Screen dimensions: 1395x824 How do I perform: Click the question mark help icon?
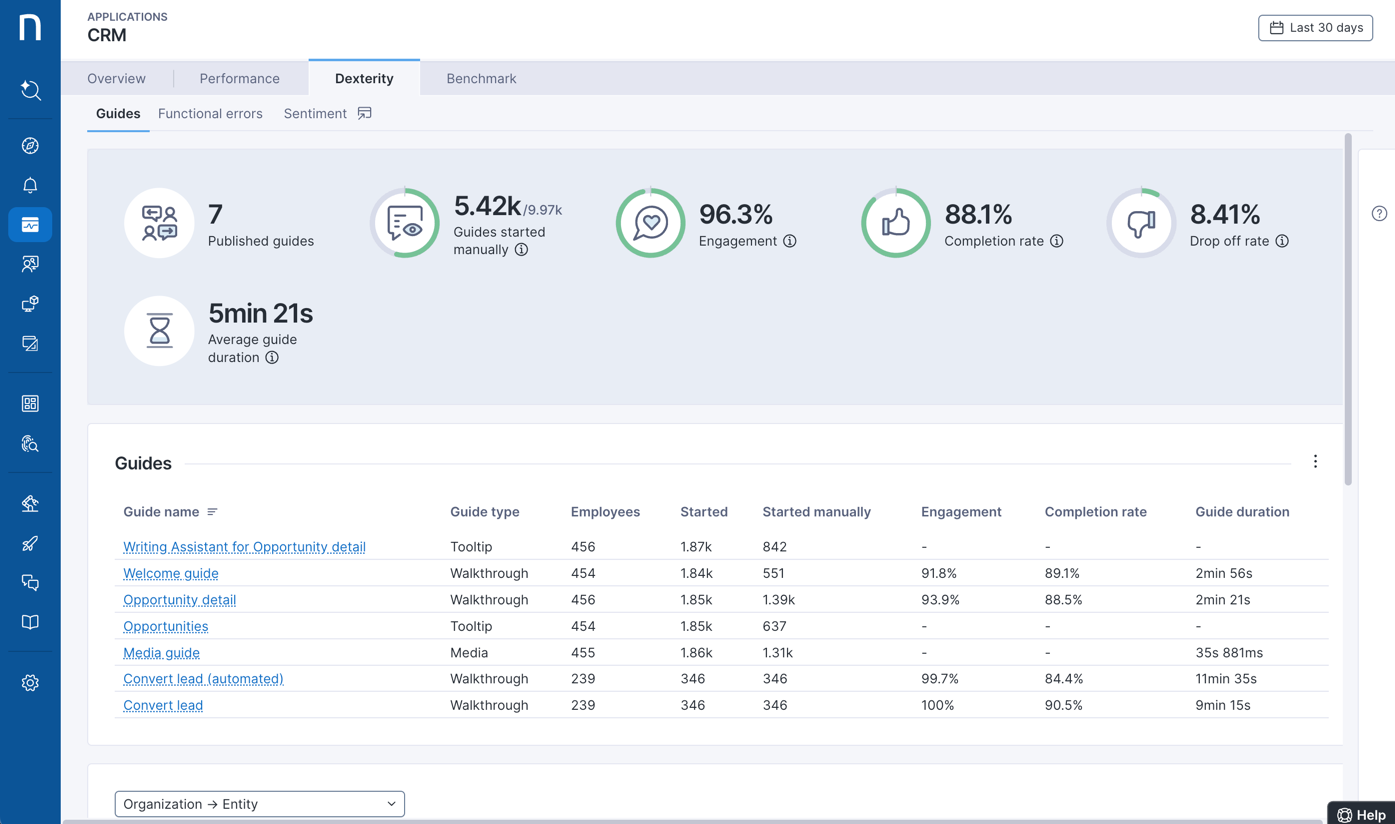tap(1379, 213)
